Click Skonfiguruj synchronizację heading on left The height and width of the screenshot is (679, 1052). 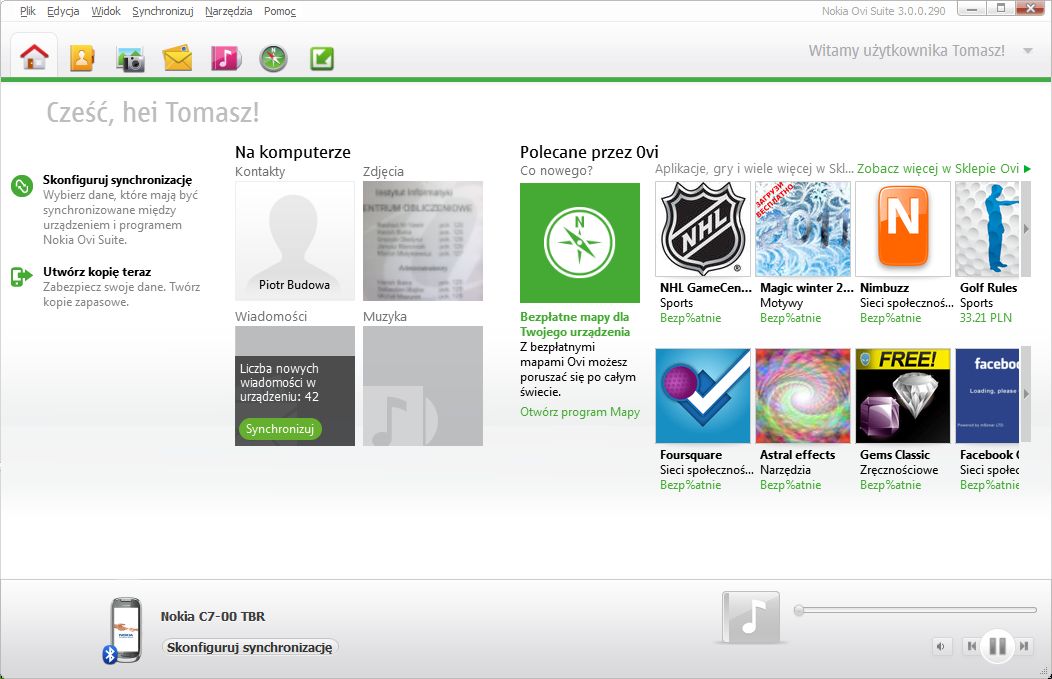tap(117, 180)
